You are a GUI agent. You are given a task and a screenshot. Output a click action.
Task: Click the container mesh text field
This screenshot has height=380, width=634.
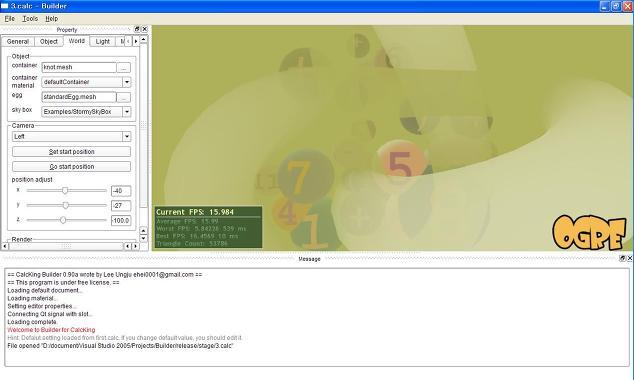pos(79,67)
